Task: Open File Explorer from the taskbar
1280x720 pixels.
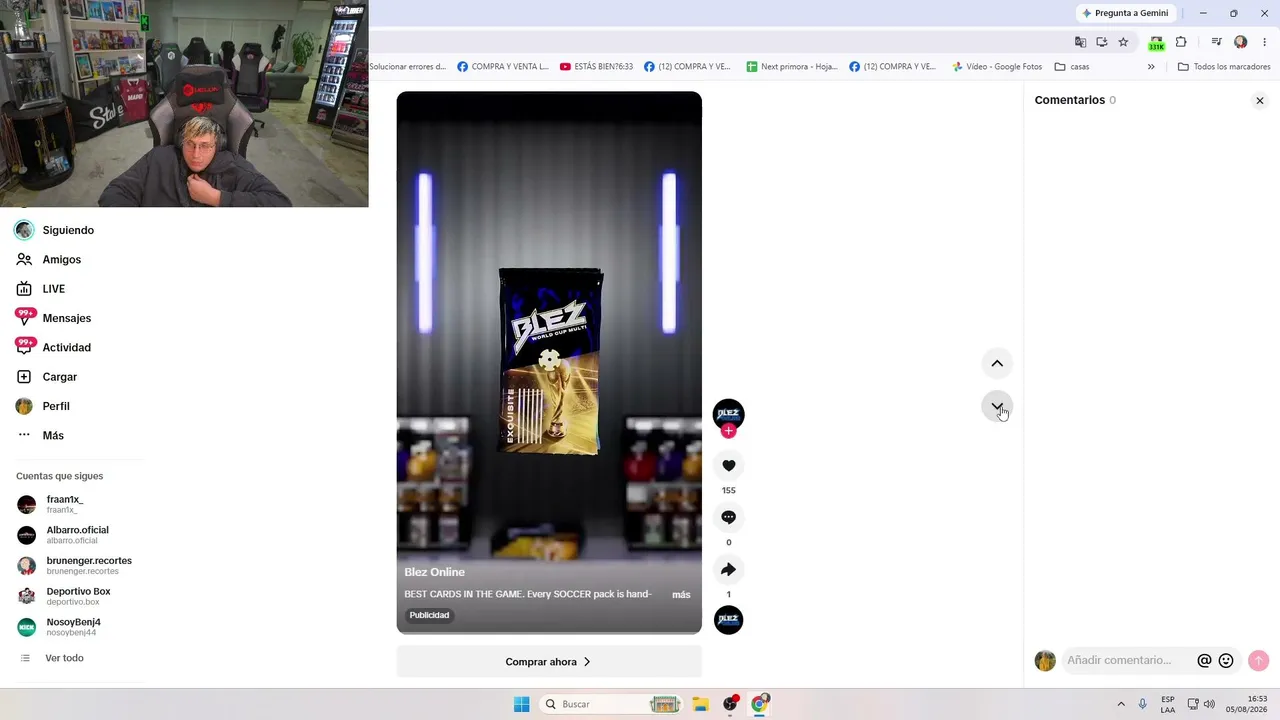Action: [700, 704]
